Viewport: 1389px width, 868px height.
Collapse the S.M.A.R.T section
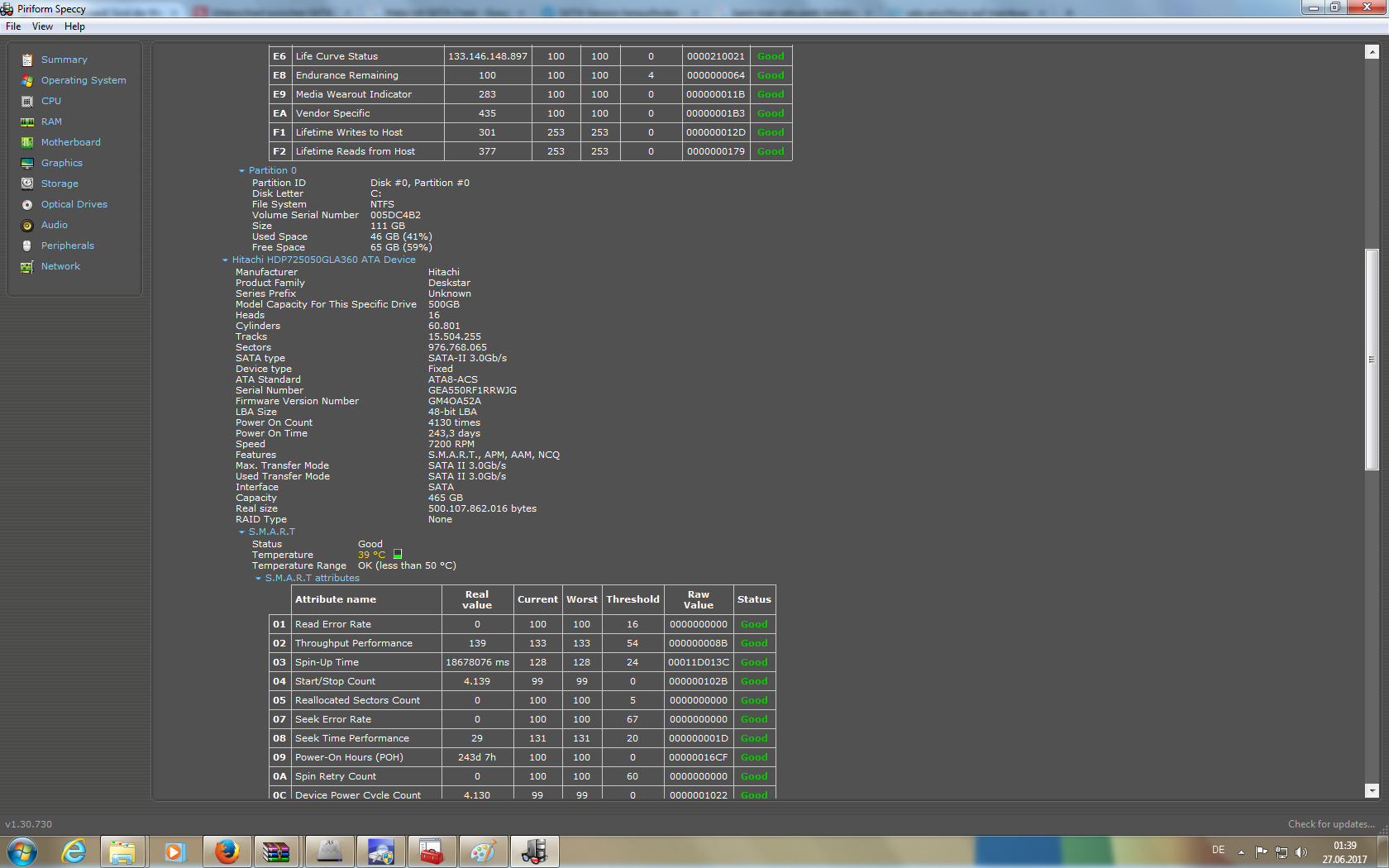[242, 532]
